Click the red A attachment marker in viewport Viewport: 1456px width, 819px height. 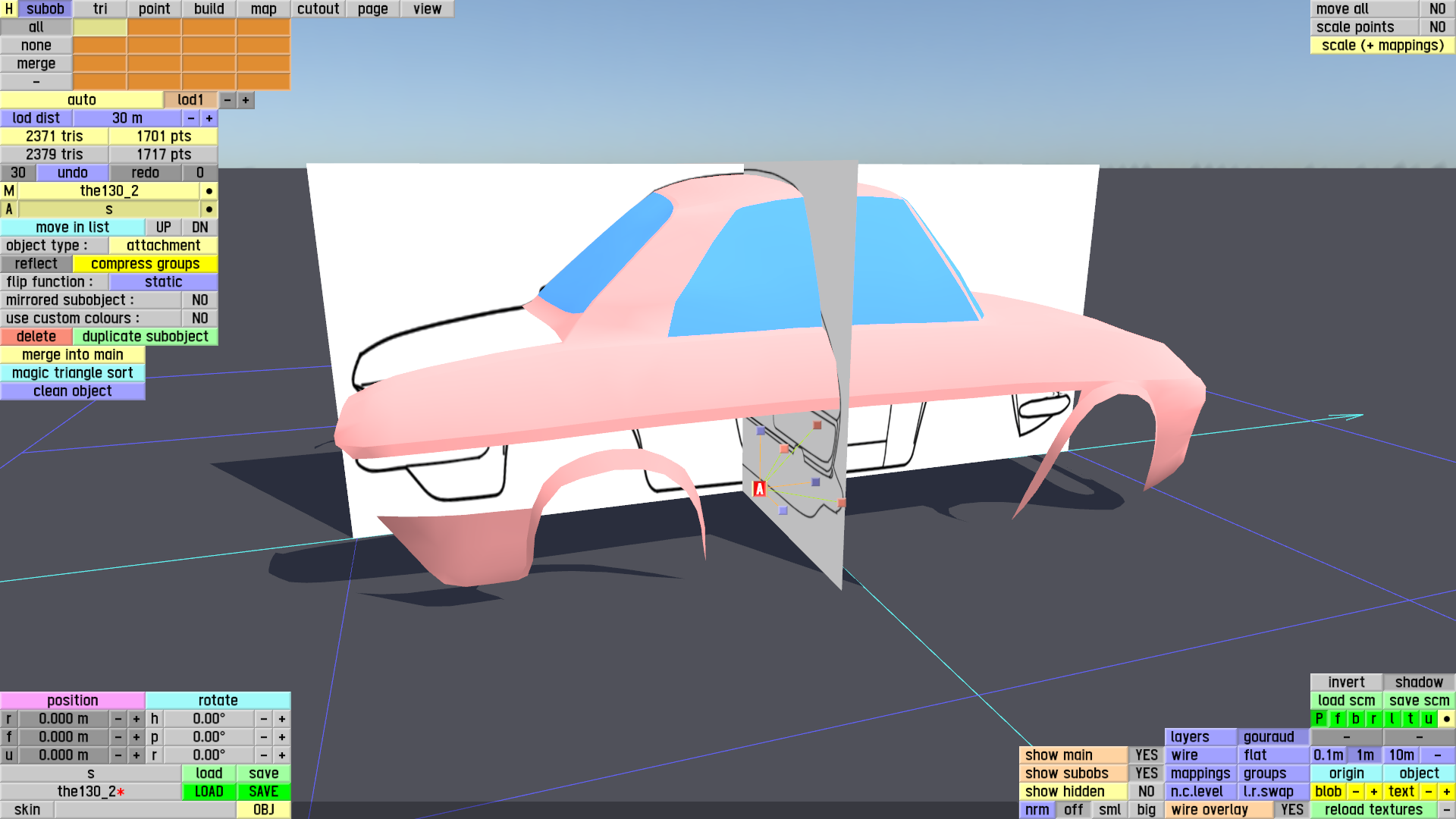click(x=759, y=489)
